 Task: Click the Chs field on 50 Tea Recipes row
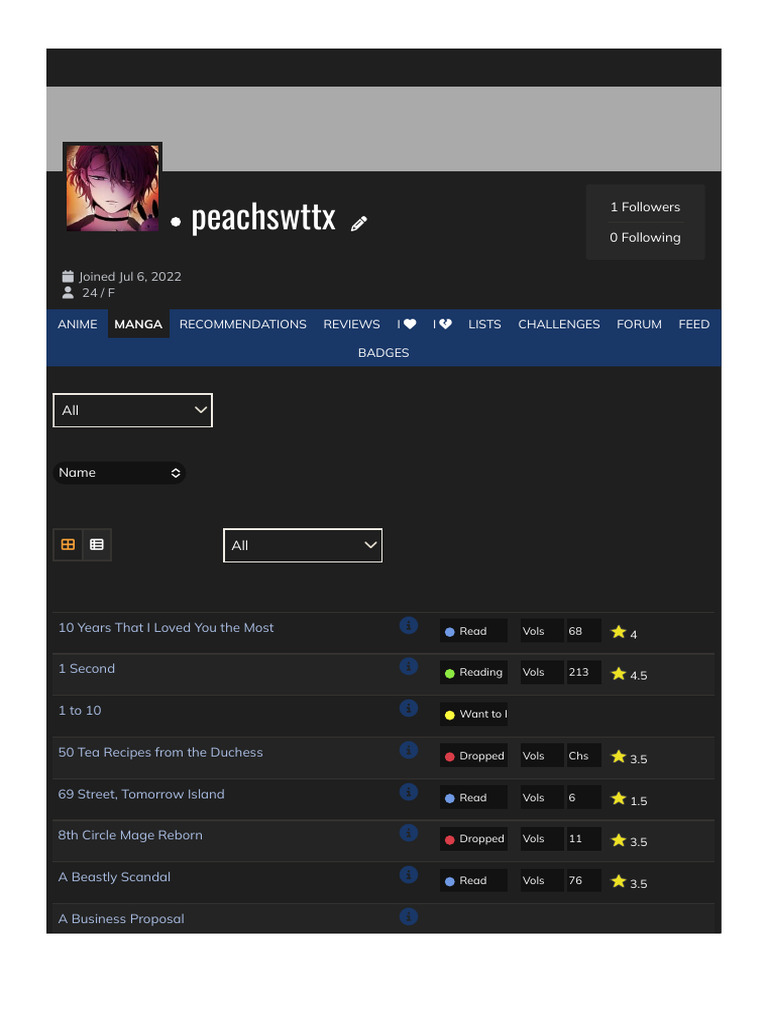[x=583, y=756]
